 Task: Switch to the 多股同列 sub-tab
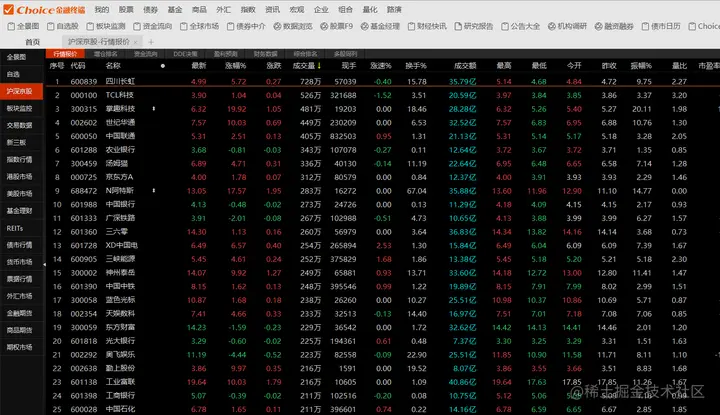coord(345,54)
